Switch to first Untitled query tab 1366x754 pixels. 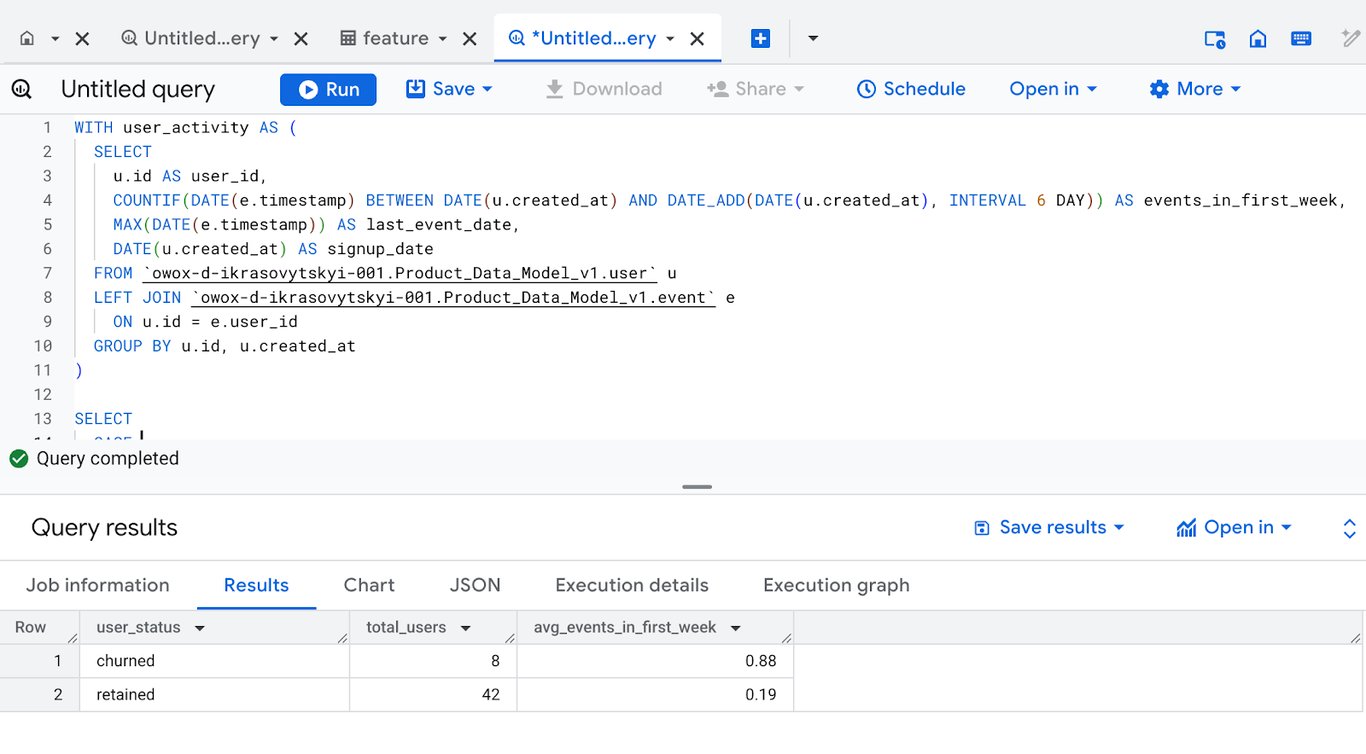[x=190, y=38]
